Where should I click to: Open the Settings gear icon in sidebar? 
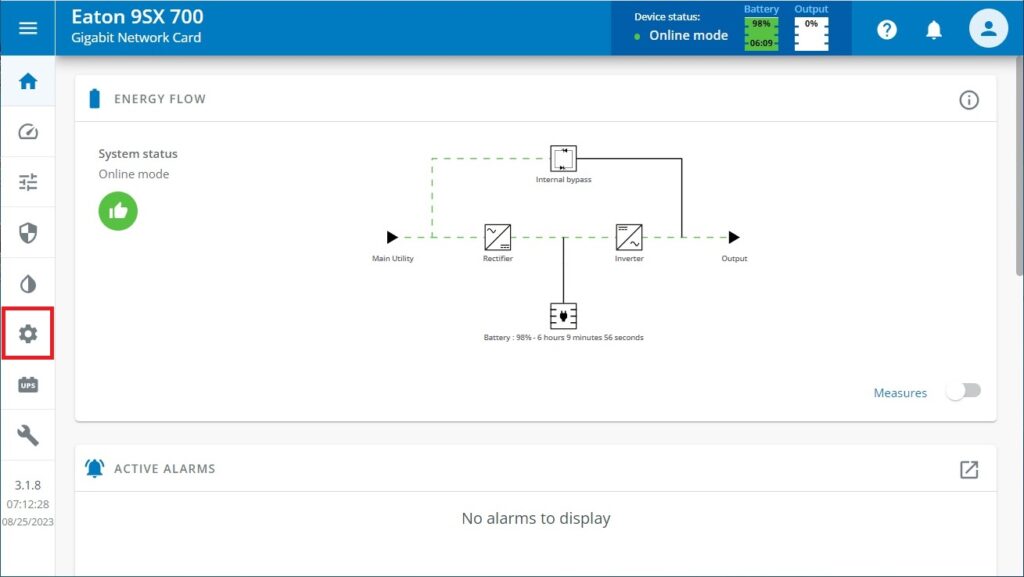coord(28,334)
